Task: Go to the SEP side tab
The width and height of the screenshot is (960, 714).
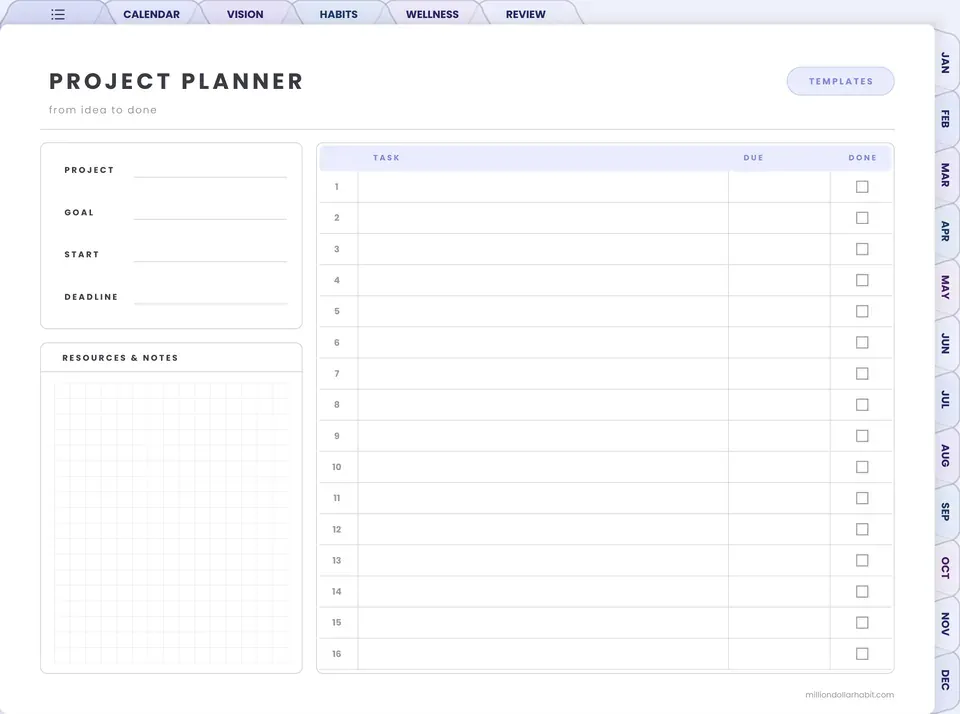Action: 945,511
